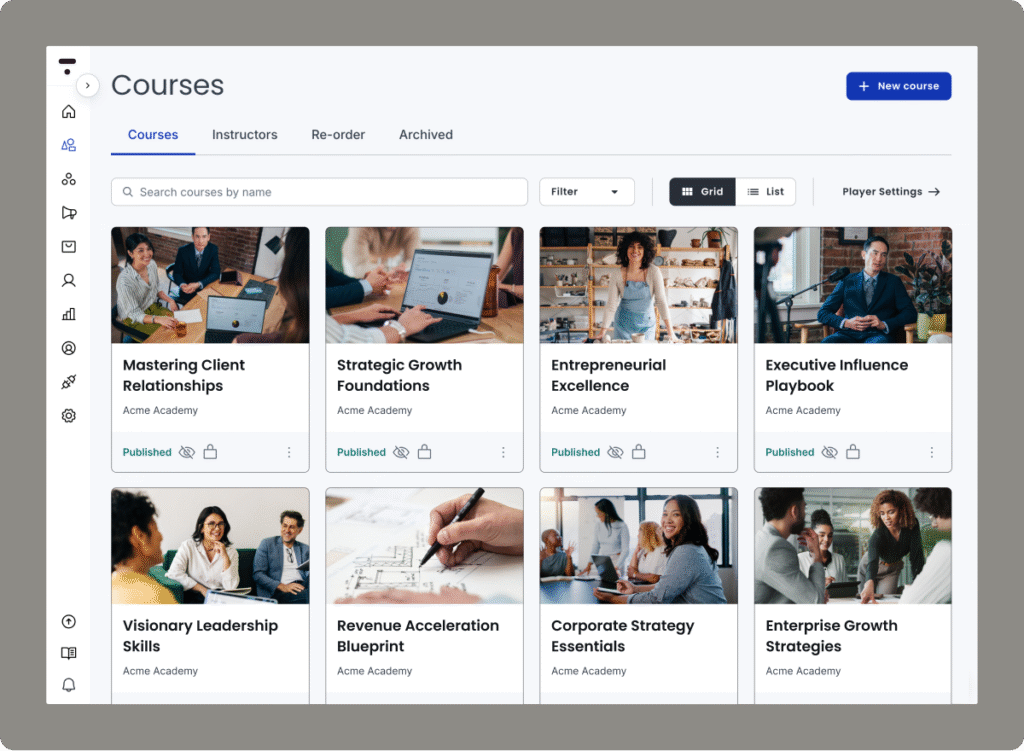Click the inbox envelope icon in the sidebar

coord(68,246)
